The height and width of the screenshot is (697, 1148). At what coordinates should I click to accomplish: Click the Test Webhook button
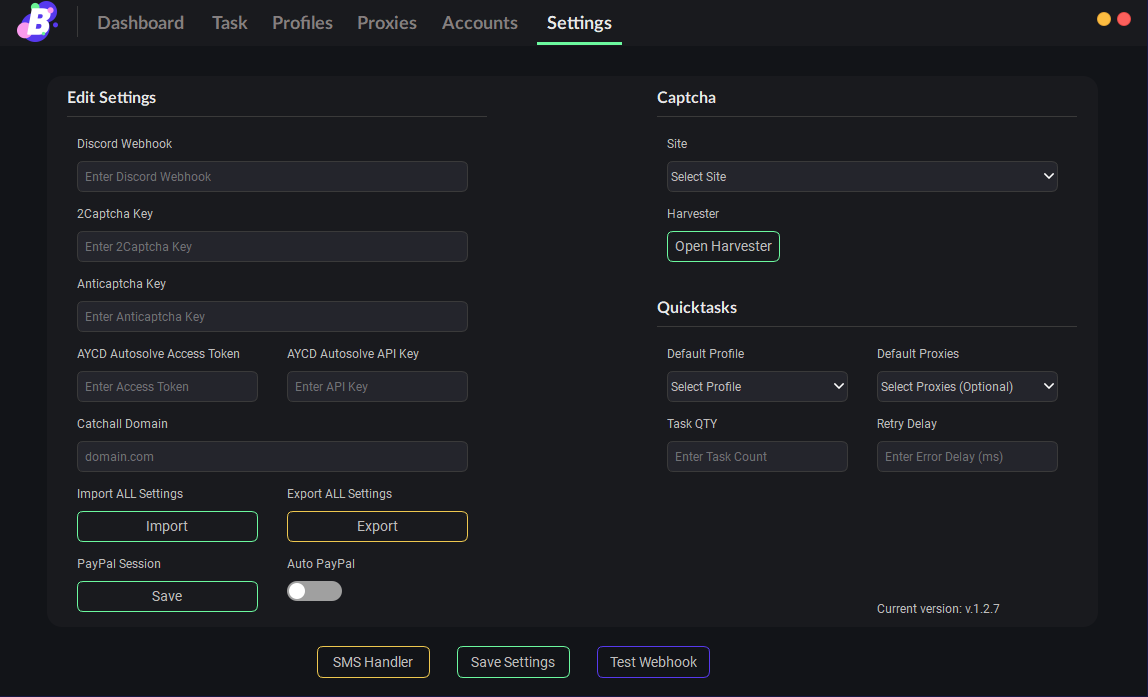point(653,662)
